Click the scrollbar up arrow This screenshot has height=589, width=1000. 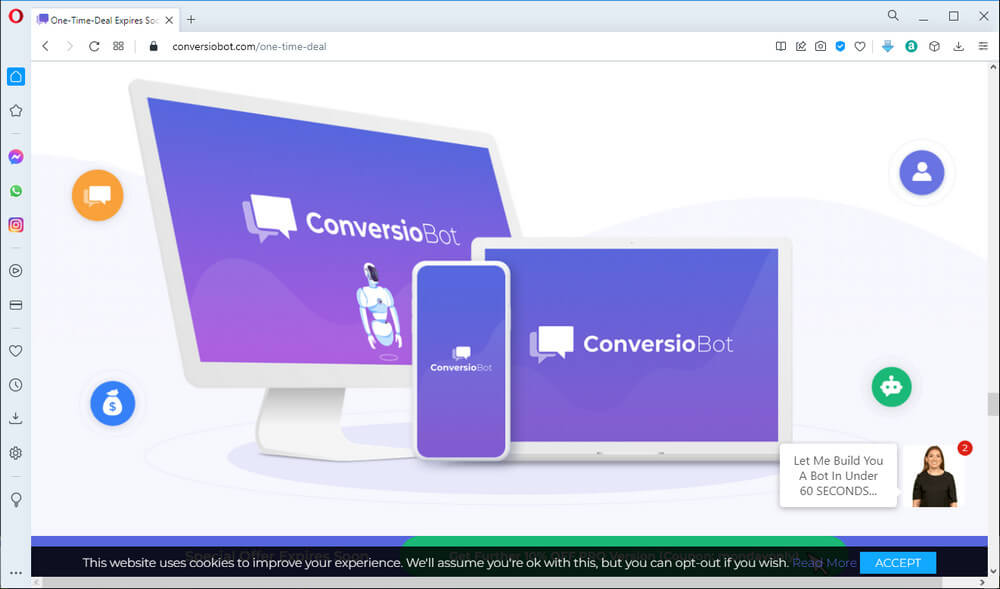[993, 67]
